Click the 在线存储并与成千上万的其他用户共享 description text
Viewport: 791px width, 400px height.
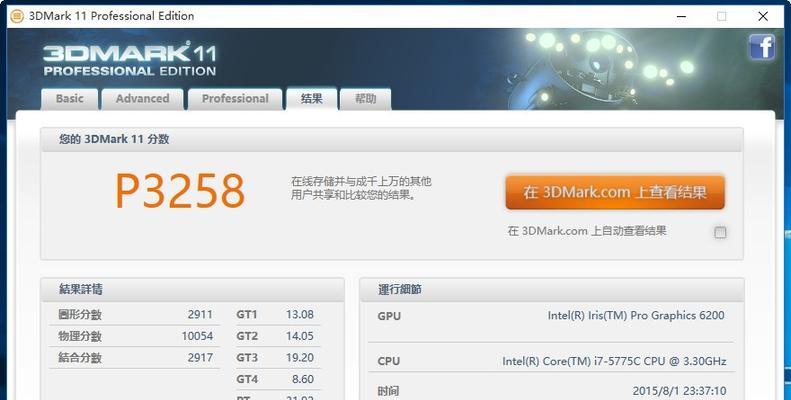tap(361, 188)
